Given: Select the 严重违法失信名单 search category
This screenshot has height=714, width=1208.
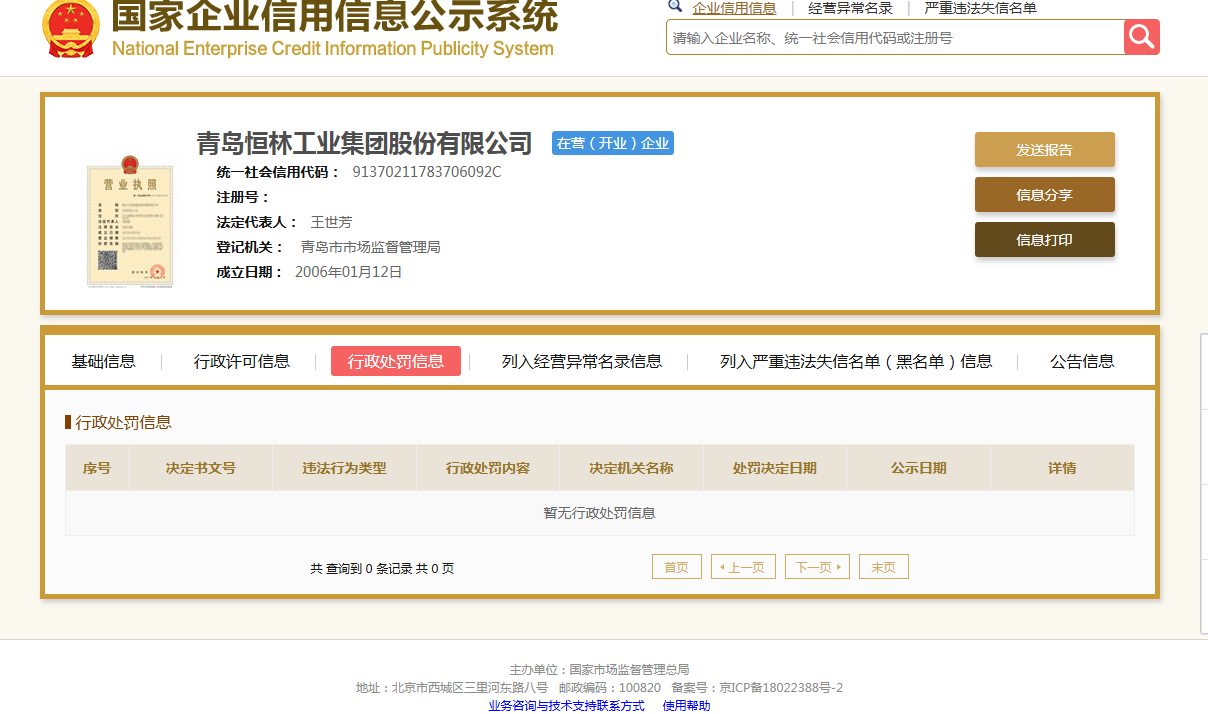Looking at the screenshot, I should click(x=980, y=8).
